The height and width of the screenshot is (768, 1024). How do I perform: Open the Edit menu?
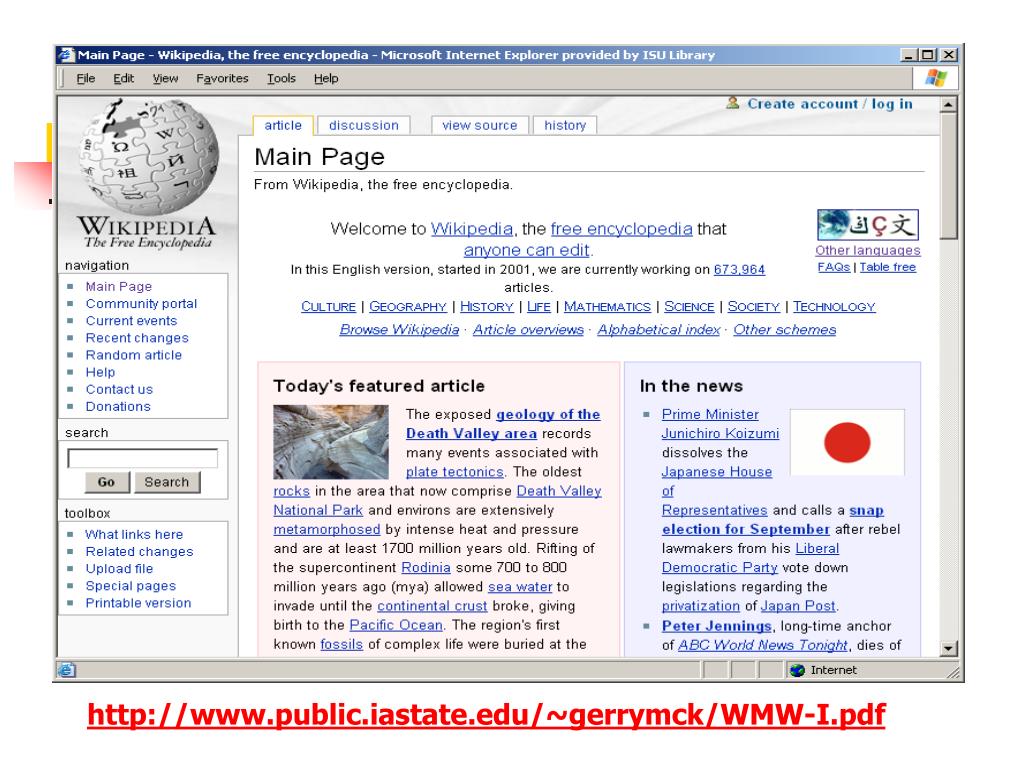tap(123, 78)
